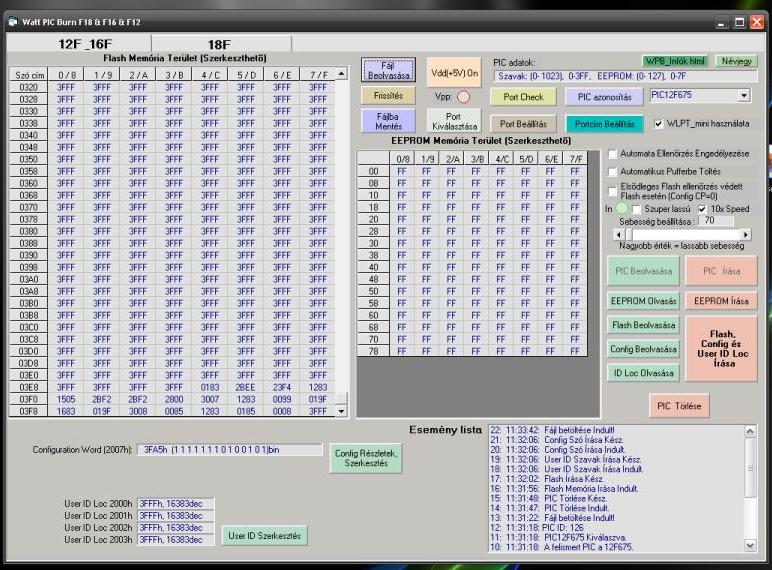Enable Automata Ellenőrzés Engedélyezése checkbox
772x570 pixels.
(x=612, y=154)
